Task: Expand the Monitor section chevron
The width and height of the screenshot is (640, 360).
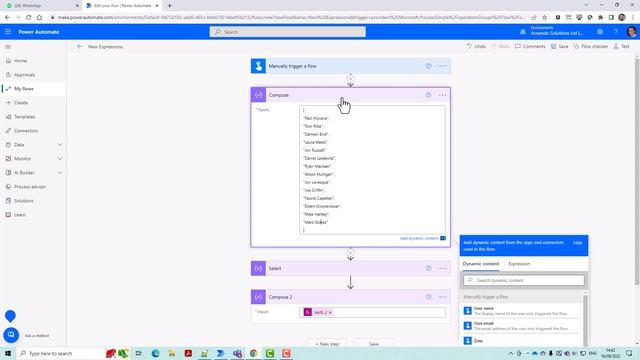Action: pyautogui.click(x=60, y=159)
